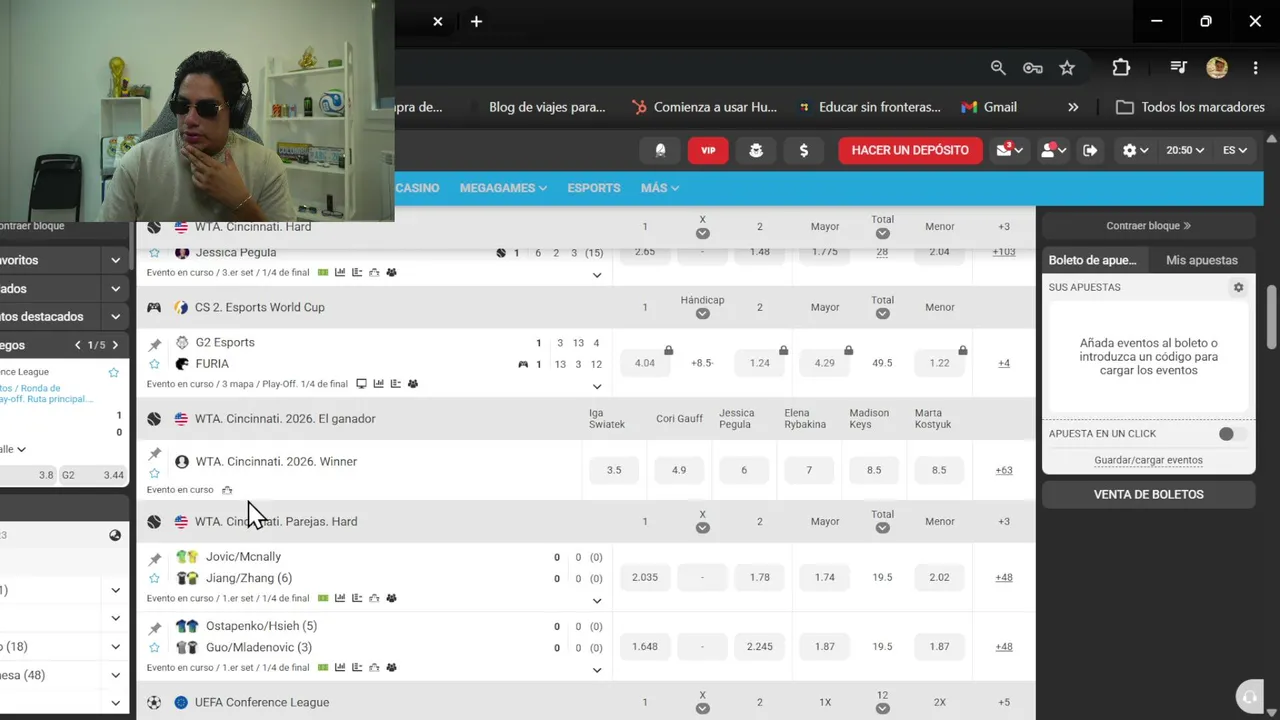This screenshot has width=1280, height=720.
Task: Switch to the Mis apuestas tab
Action: pyautogui.click(x=1202, y=260)
